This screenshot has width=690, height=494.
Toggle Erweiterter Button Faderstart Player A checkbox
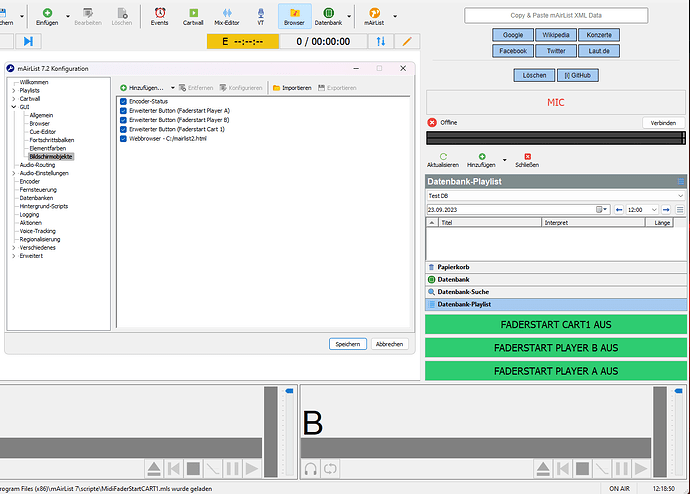(x=123, y=111)
